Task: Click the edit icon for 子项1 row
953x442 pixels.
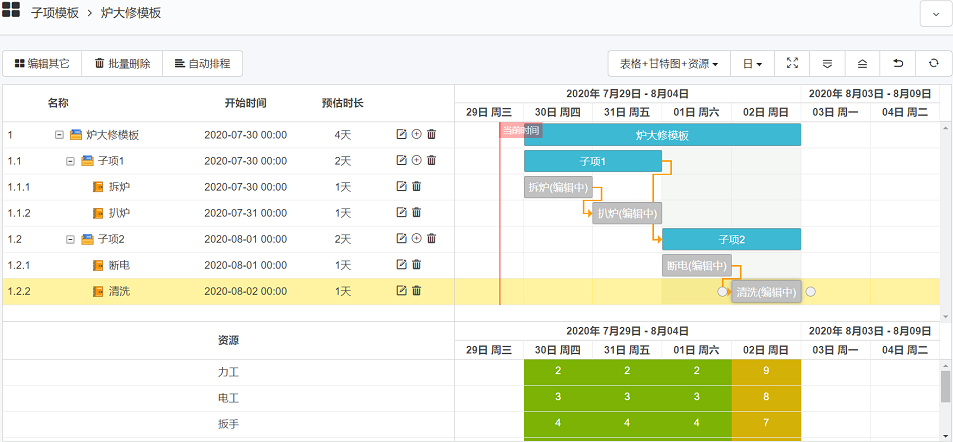Action: tap(402, 160)
